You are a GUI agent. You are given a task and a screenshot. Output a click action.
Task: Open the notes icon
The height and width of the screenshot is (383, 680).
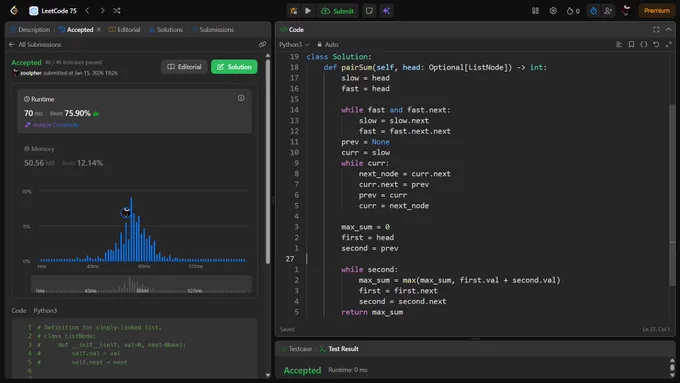tap(369, 11)
